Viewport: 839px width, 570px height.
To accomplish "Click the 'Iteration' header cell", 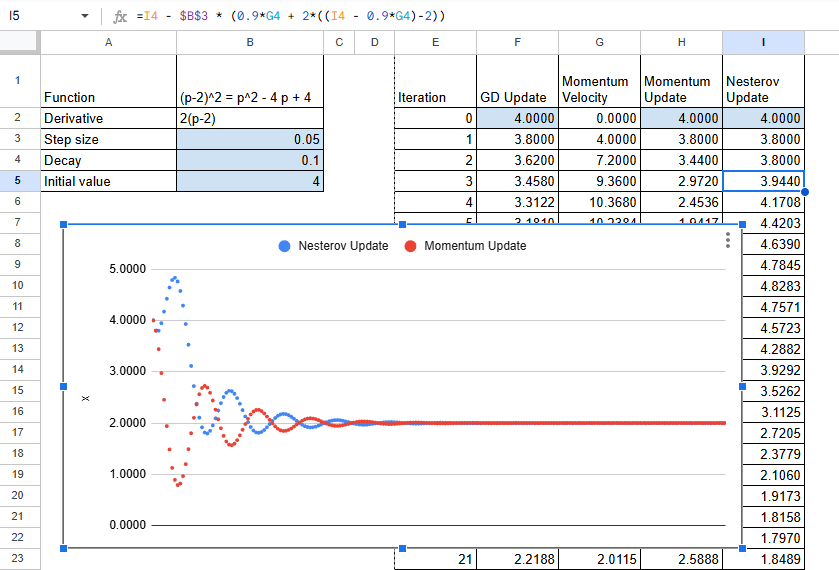I will pos(436,81).
